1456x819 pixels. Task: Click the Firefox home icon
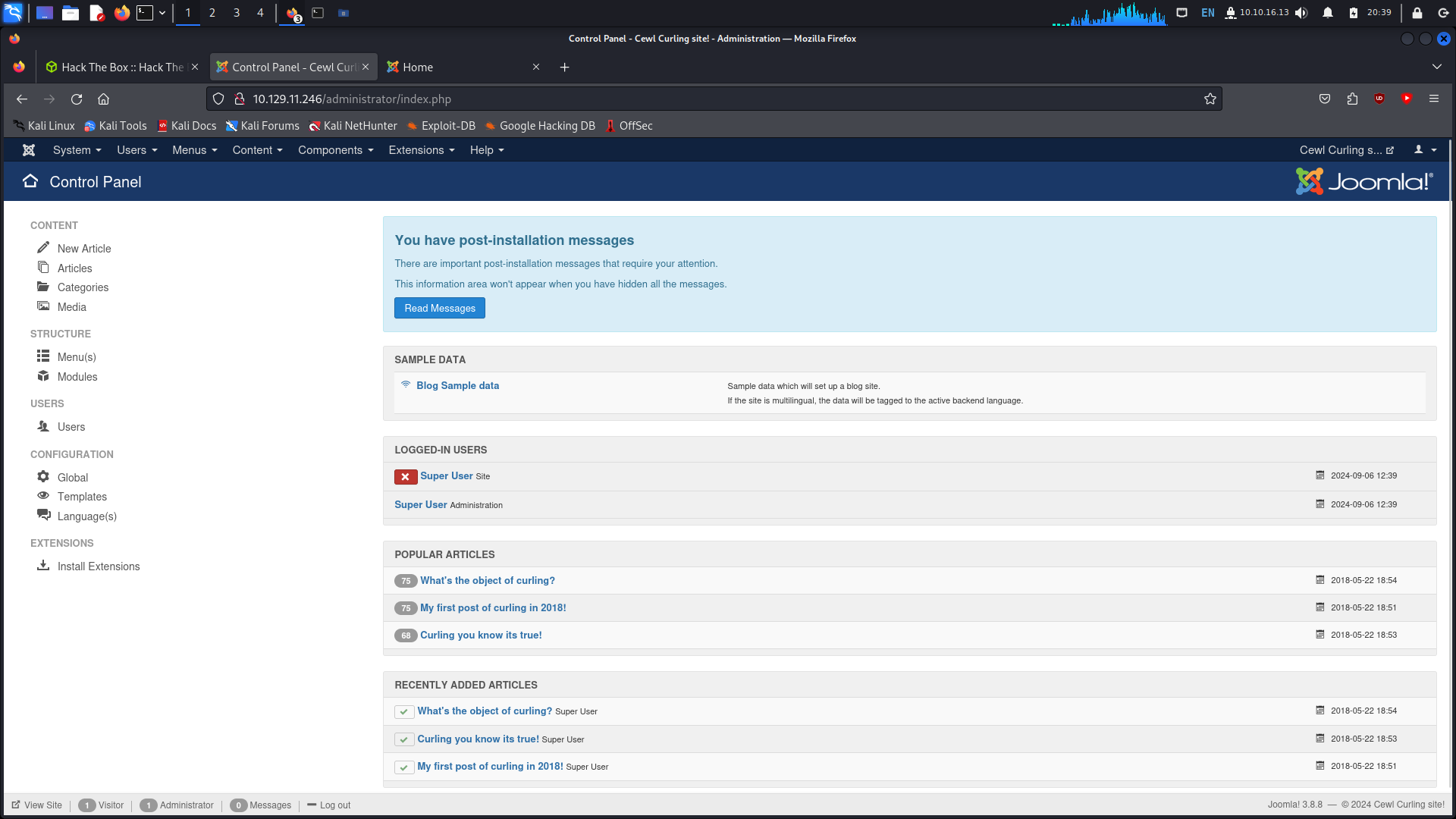[x=104, y=99]
